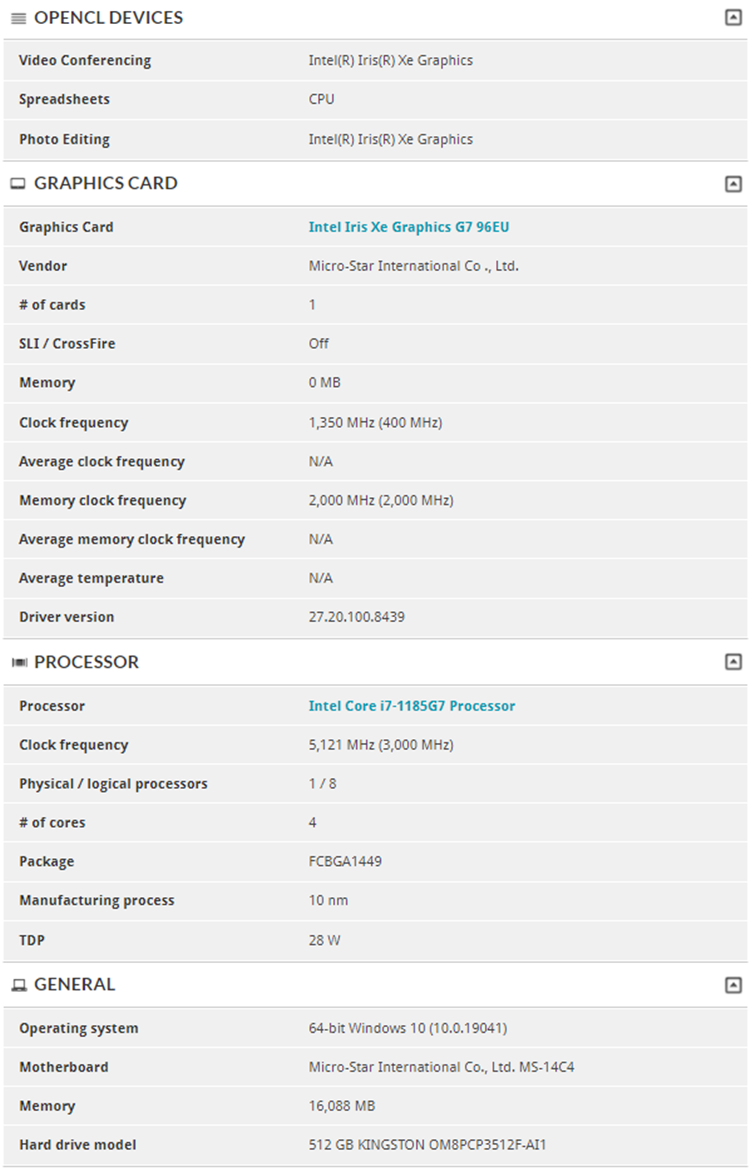This screenshot has width=750, height=1171.
Task: Click the OPENCL DEVICES heading
Action: pyautogui.click(x=108, y=18)
